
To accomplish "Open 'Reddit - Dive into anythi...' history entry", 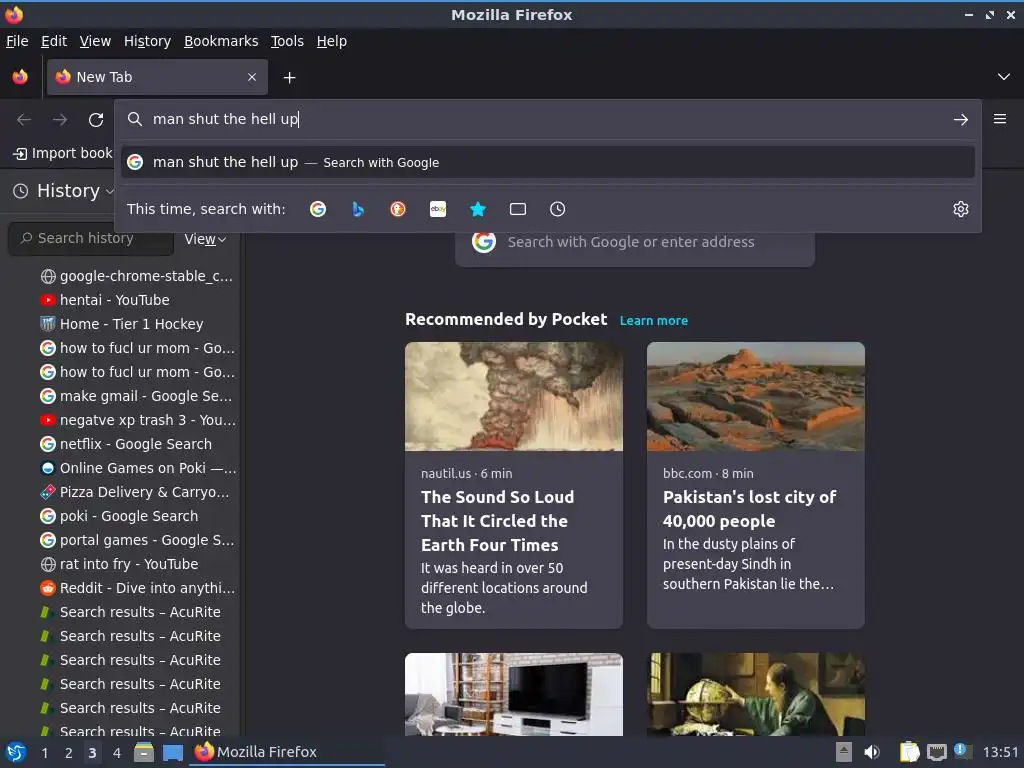I will (x=137, y=588).
